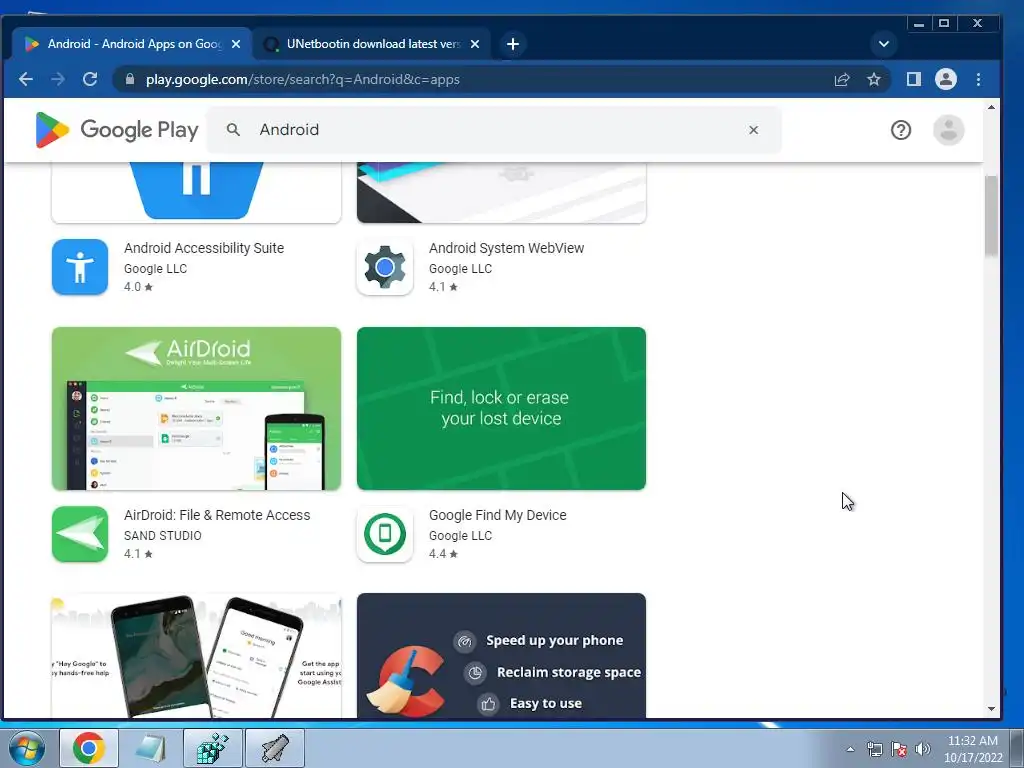Click the Find, lock or erase banner
Viewport: 1024px width, 768px height.
pyautogui.click(x=501, y=409)
